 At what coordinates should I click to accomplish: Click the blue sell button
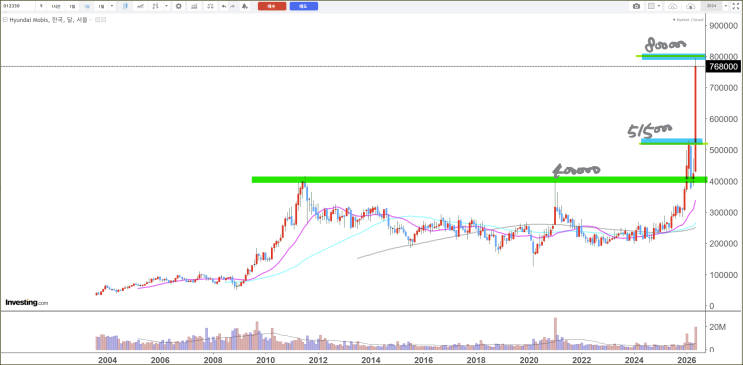(x=304, y=6)
